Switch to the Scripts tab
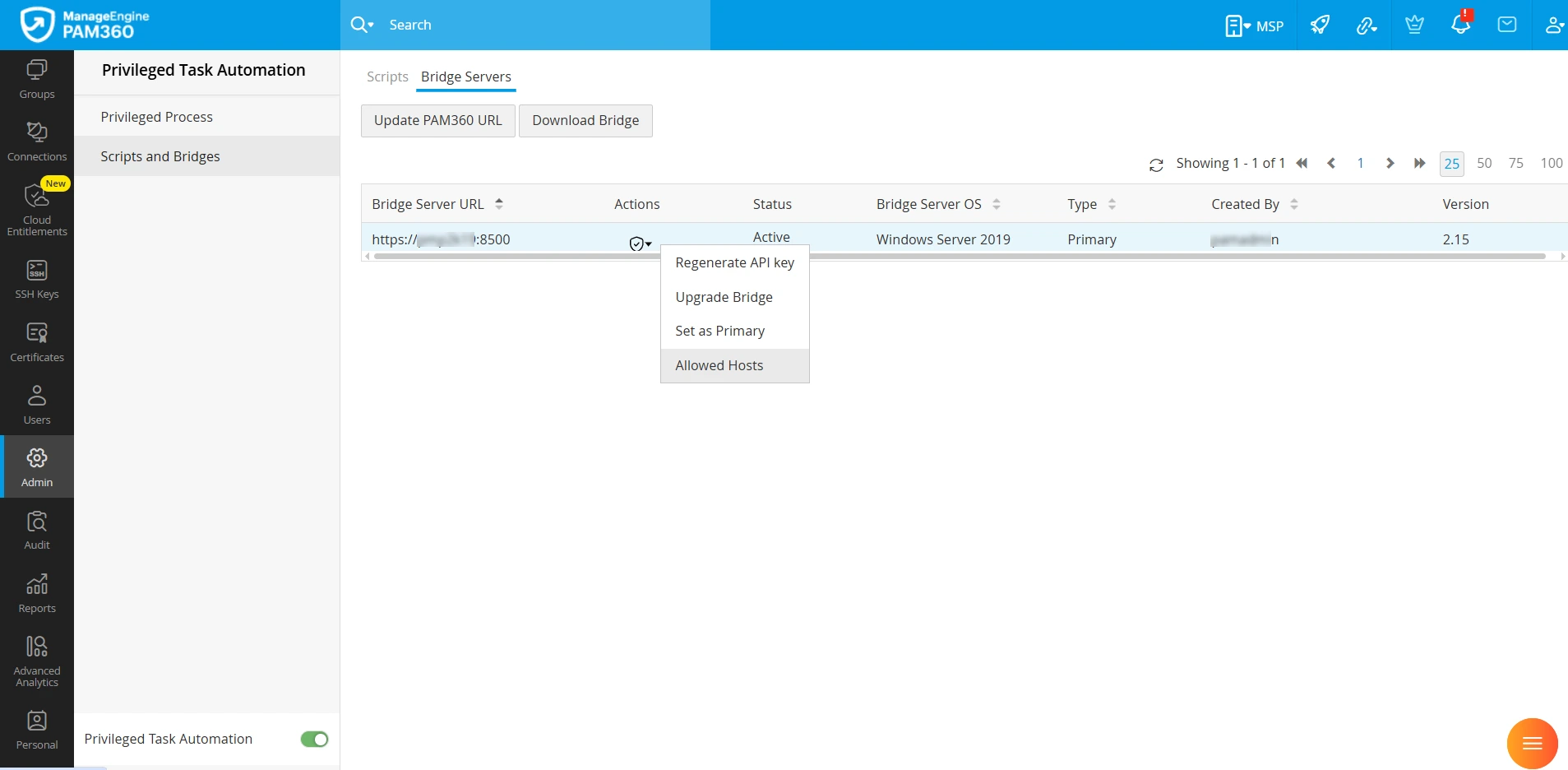Image resolution: width=1568 pixels, height=770 pixels. point(386,77)
